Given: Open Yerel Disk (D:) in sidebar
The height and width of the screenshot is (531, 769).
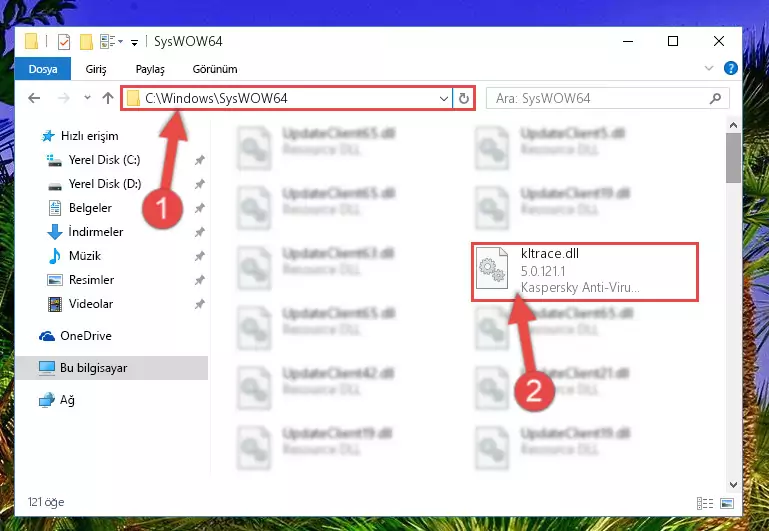Looking at the screenshot, I should click(105, 184).
